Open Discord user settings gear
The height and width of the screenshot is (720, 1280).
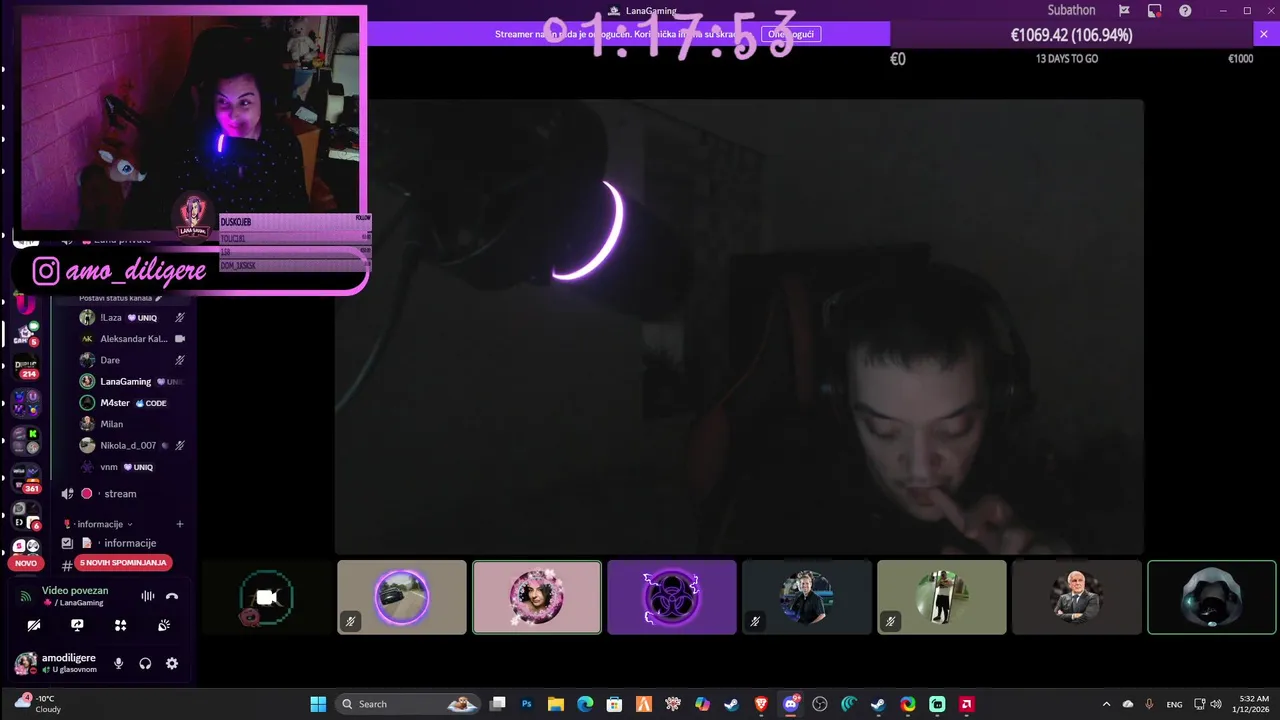[x=172, y=663]
